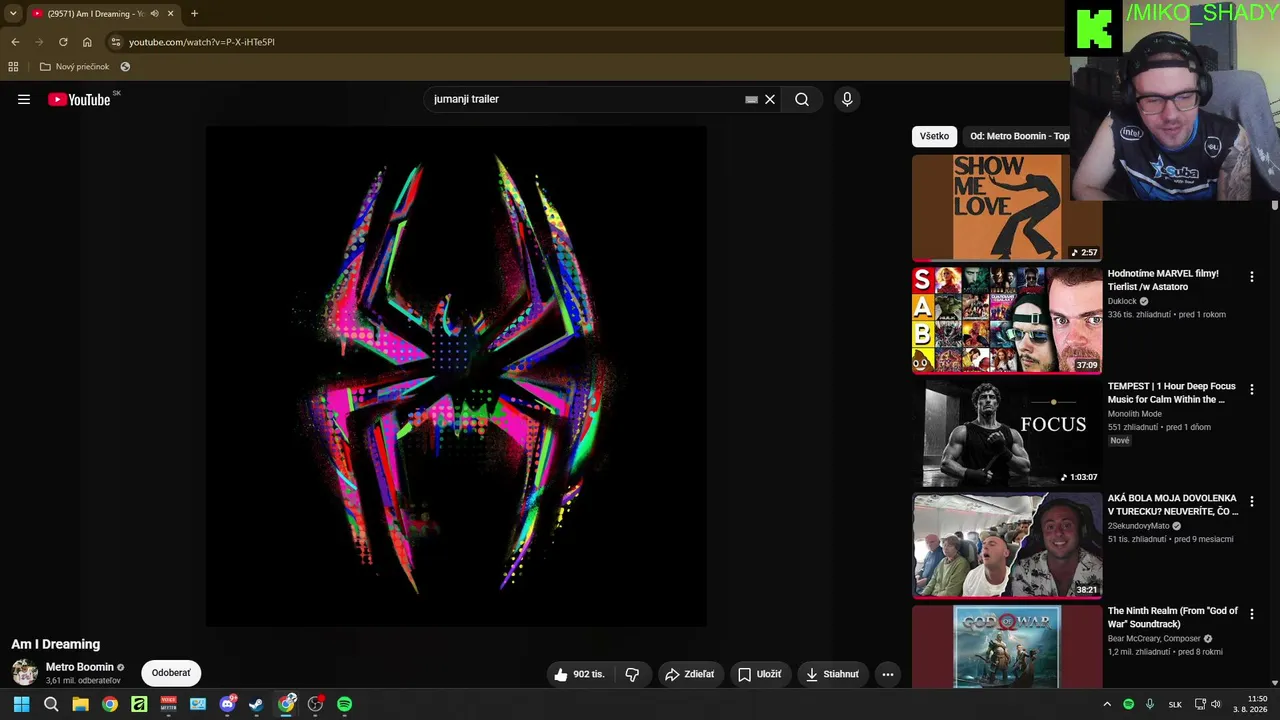The image size is (1280, 720).
Task: Go back in the browser
Action: pyautogui.click(x=15, y=42)
